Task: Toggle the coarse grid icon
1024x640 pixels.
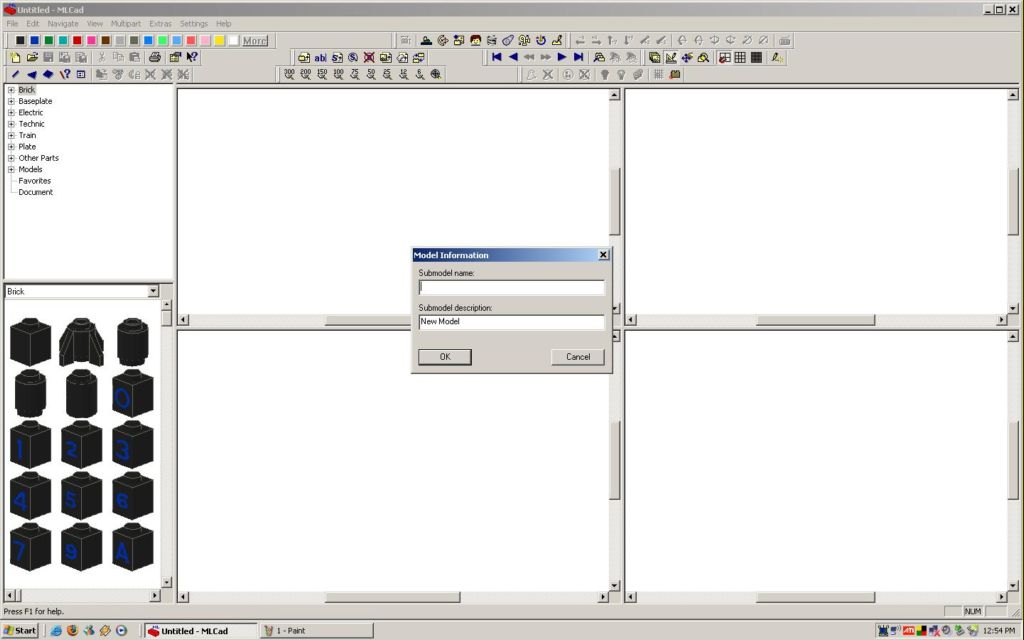Action: 740,58
